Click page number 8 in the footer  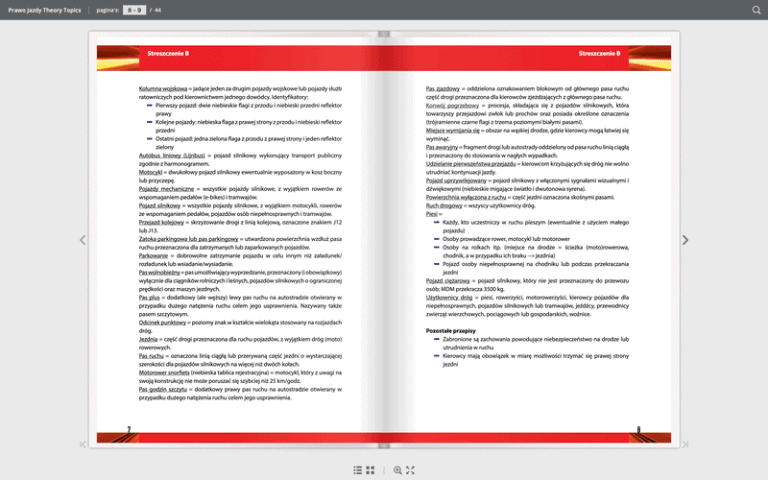pyautogui.click(x=639, y=431)
